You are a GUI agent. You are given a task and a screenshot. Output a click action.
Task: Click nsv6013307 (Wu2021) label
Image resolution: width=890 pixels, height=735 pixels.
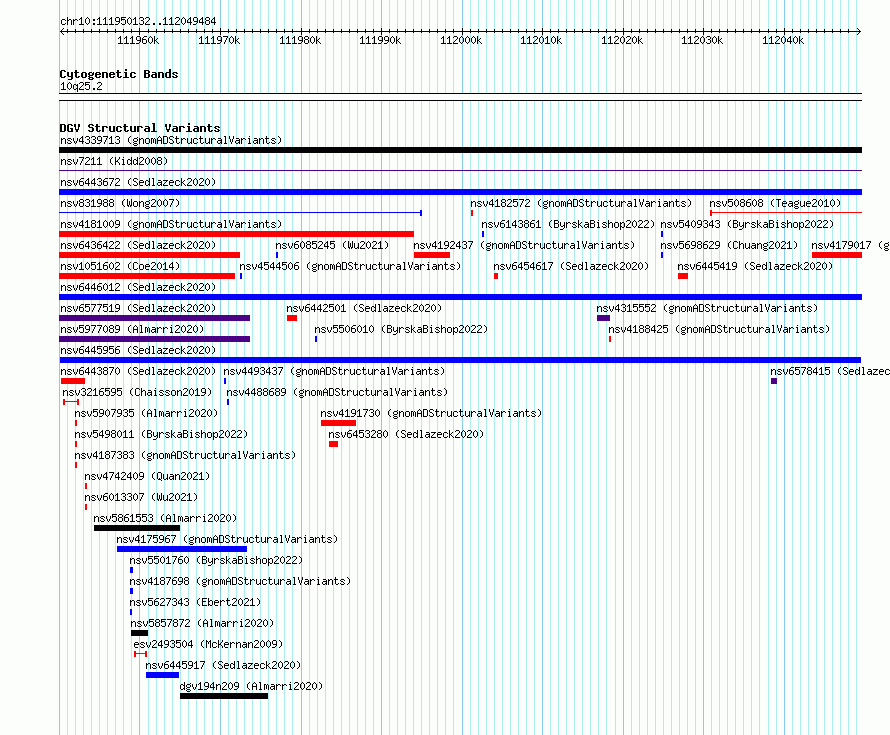coord(141,497)
